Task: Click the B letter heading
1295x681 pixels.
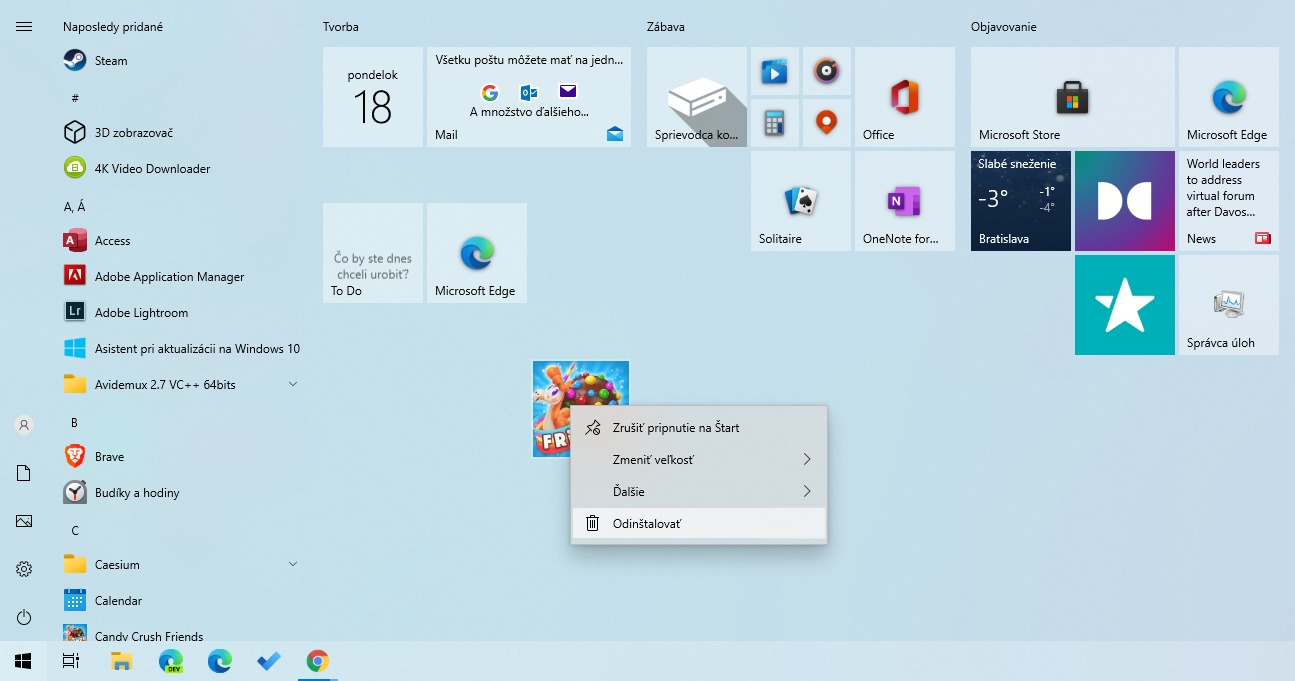Action: coord(74,423)
